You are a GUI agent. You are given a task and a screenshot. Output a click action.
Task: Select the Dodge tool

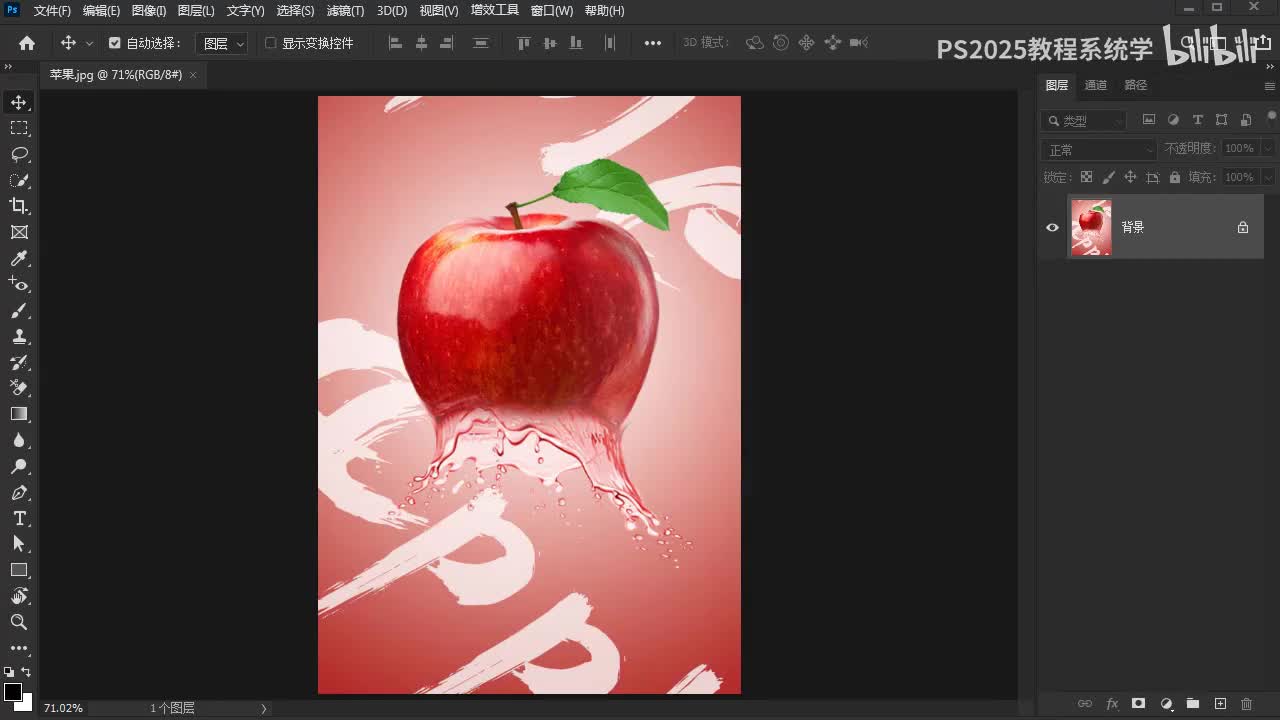point(19,466)
